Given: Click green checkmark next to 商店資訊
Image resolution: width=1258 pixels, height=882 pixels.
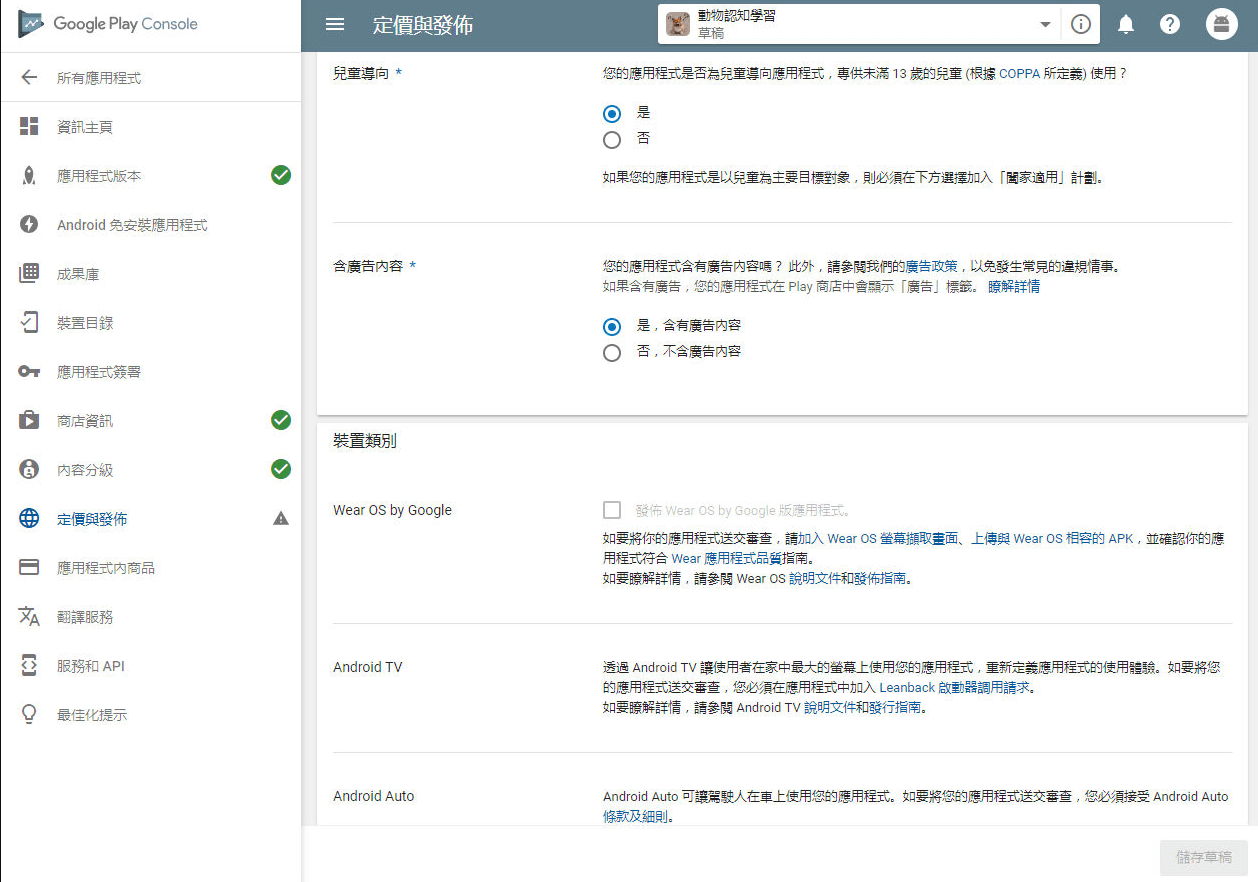Looking at the screenshot, I should (281, 421).
